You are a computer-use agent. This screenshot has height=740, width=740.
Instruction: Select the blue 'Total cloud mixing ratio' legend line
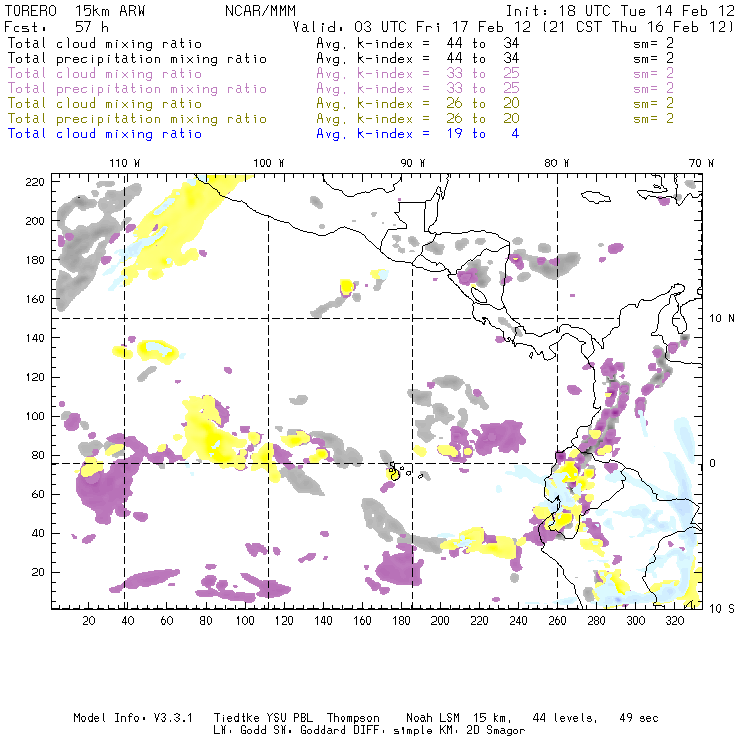coord(105,134)
